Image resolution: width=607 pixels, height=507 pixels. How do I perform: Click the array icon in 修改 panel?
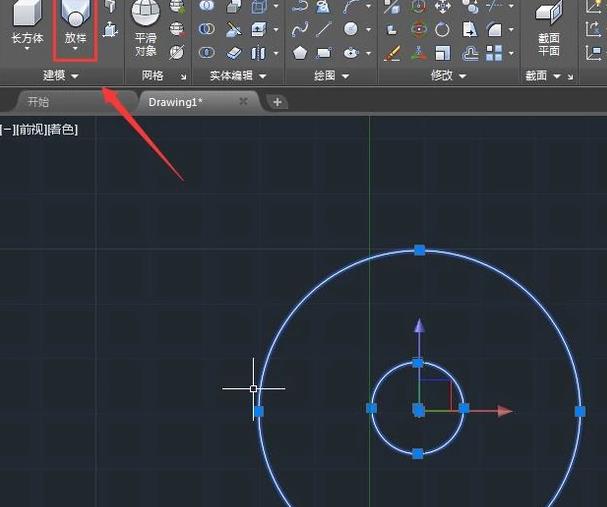coord(493,52)
